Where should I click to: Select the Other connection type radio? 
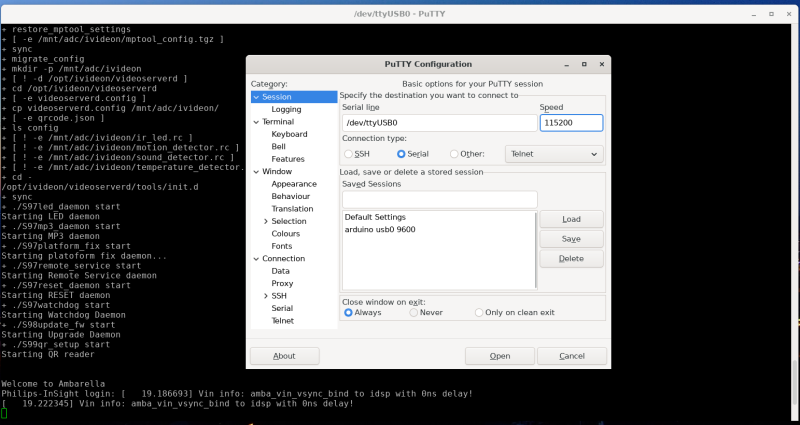[x=454, y=154]
